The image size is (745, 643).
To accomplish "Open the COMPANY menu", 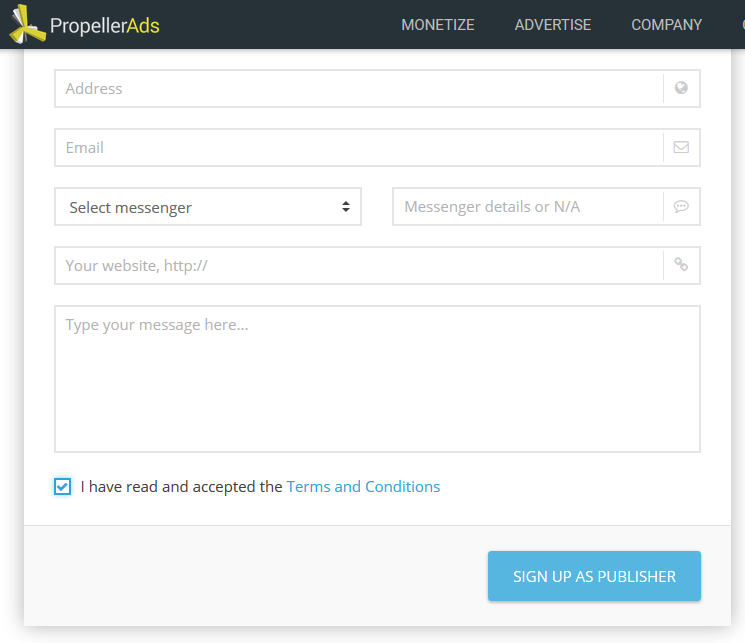I will (666, 25).
